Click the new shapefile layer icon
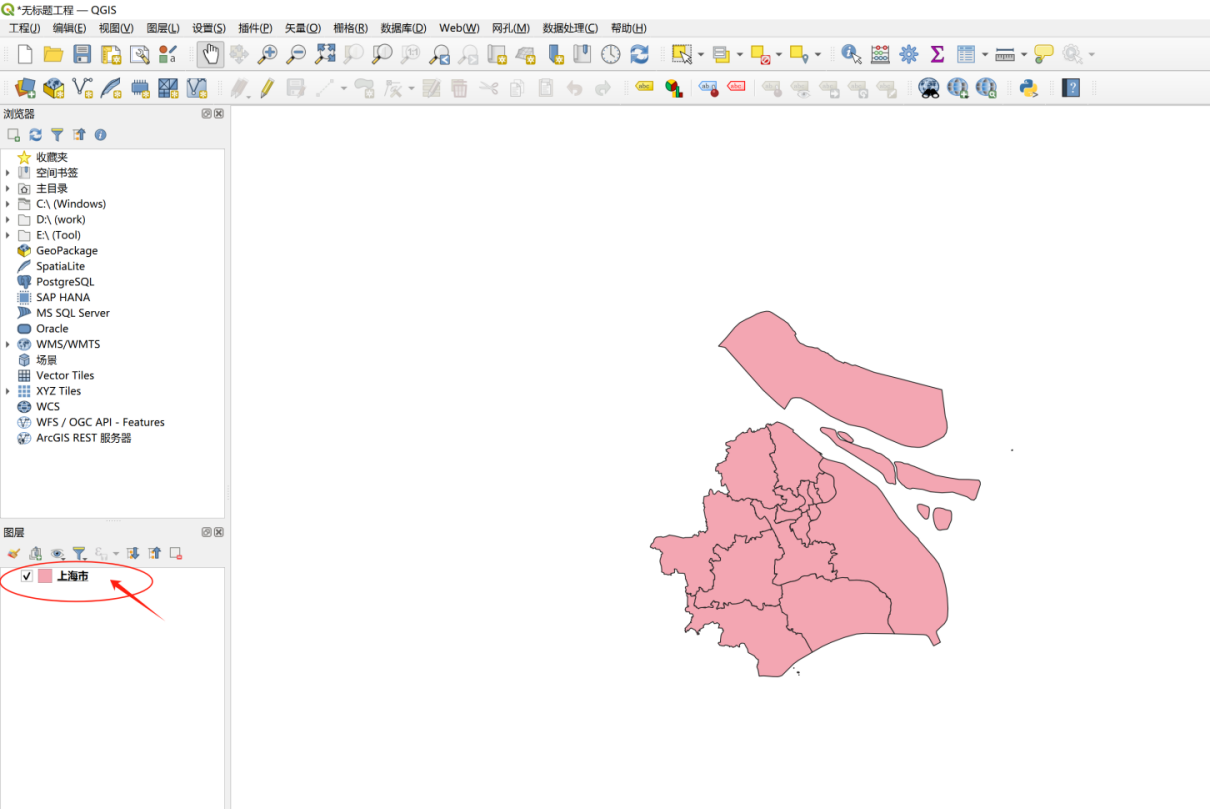The height and width of the screenshot is (809, 1210). pyautogui.click(x=82, y=88)
